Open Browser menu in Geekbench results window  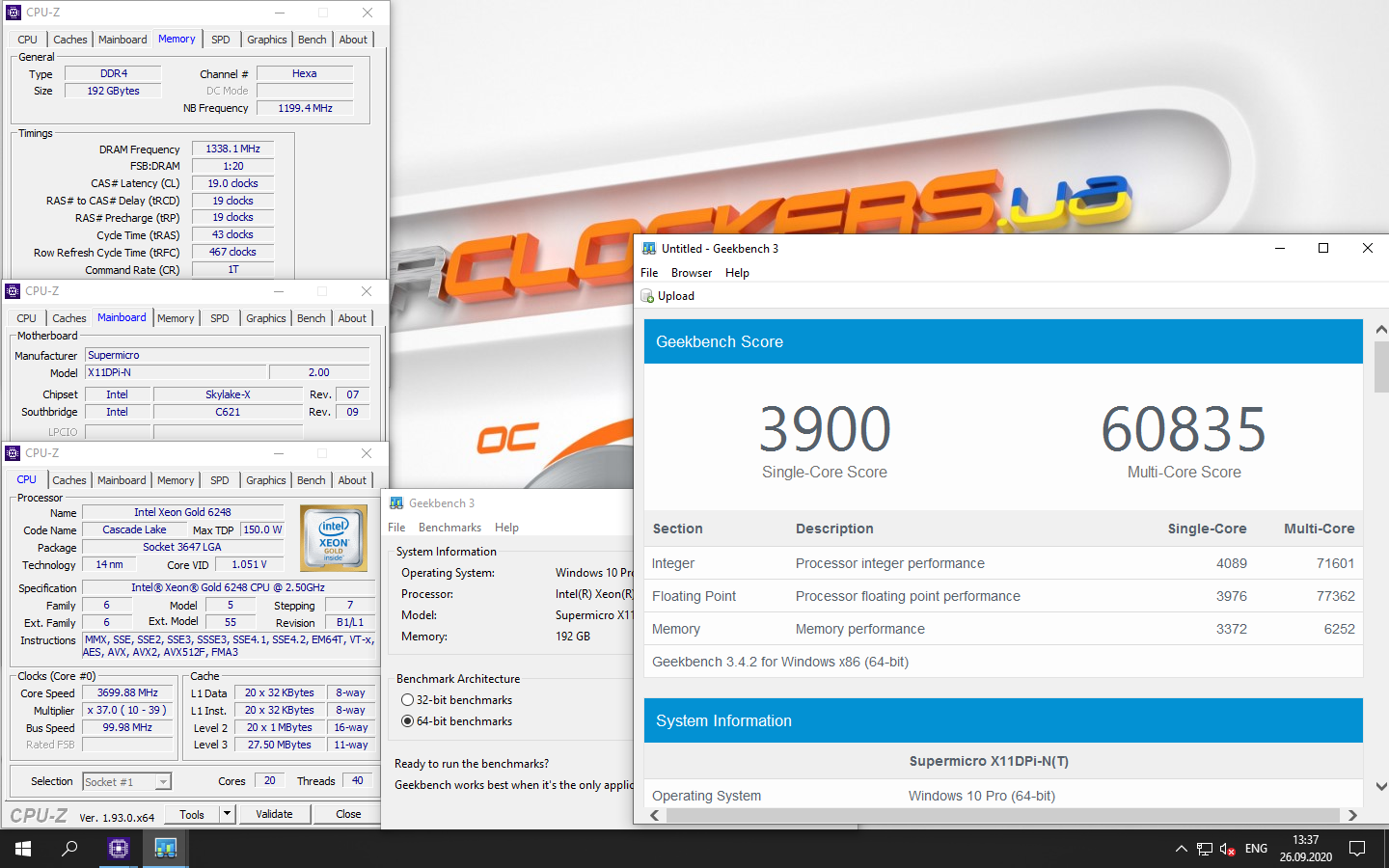[692, 273]
